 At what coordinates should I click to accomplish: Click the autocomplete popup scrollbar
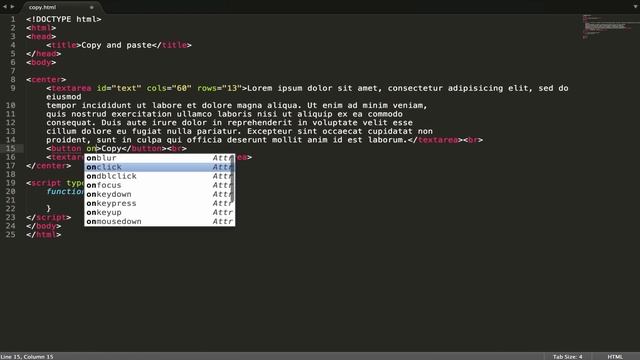click(233, 178)
